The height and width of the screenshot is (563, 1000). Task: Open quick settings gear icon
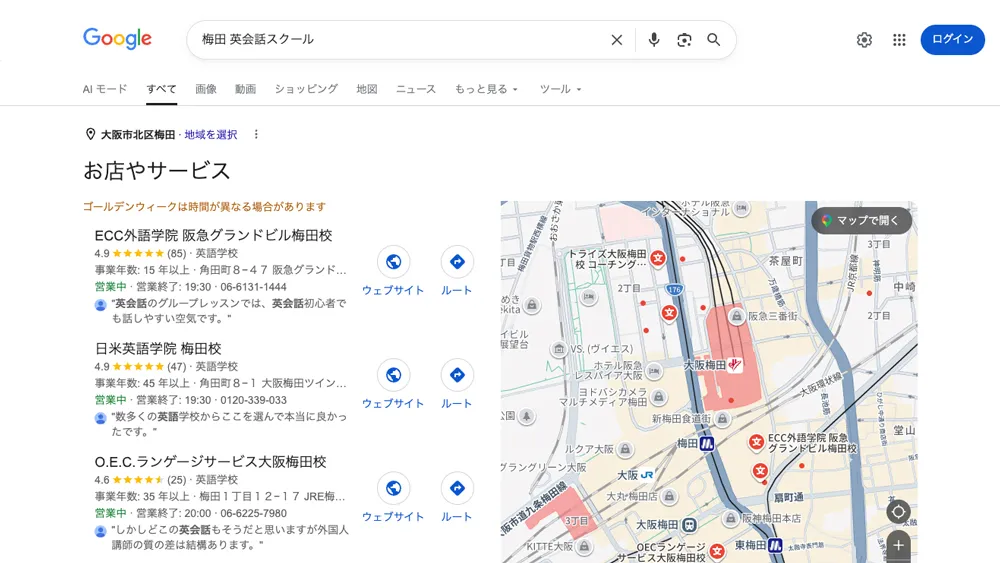point(864,40)
